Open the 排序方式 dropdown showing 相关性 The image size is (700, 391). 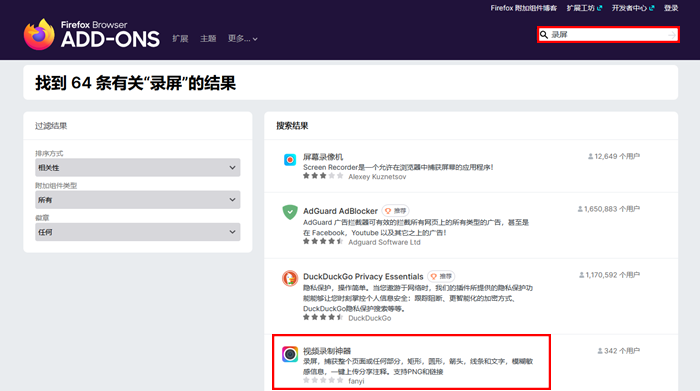tap(138, 167)
